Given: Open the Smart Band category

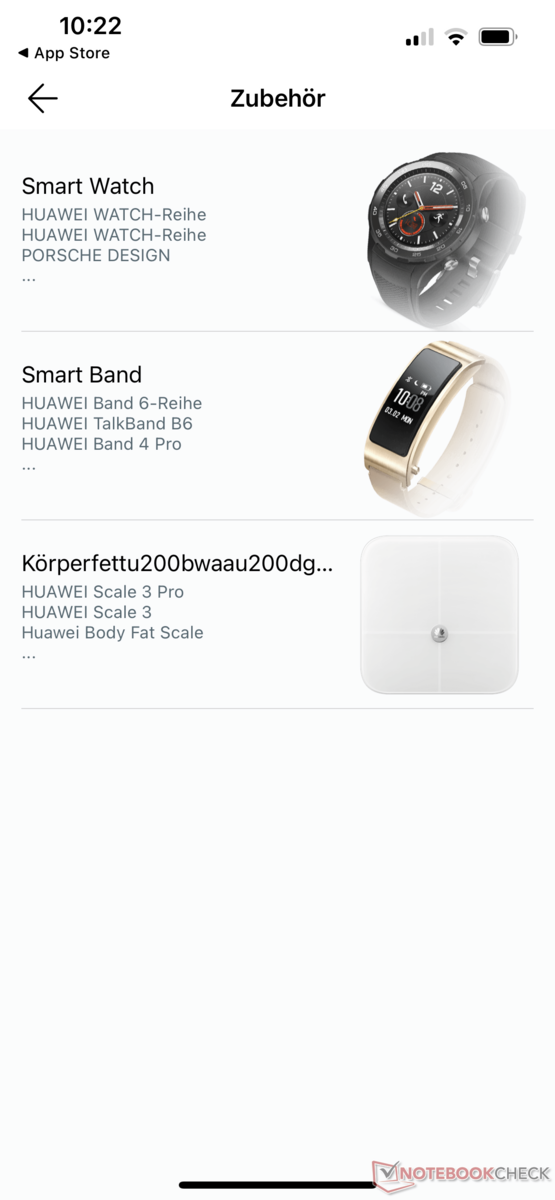Looking at the screenshot, I should click(x=277, y=425).
